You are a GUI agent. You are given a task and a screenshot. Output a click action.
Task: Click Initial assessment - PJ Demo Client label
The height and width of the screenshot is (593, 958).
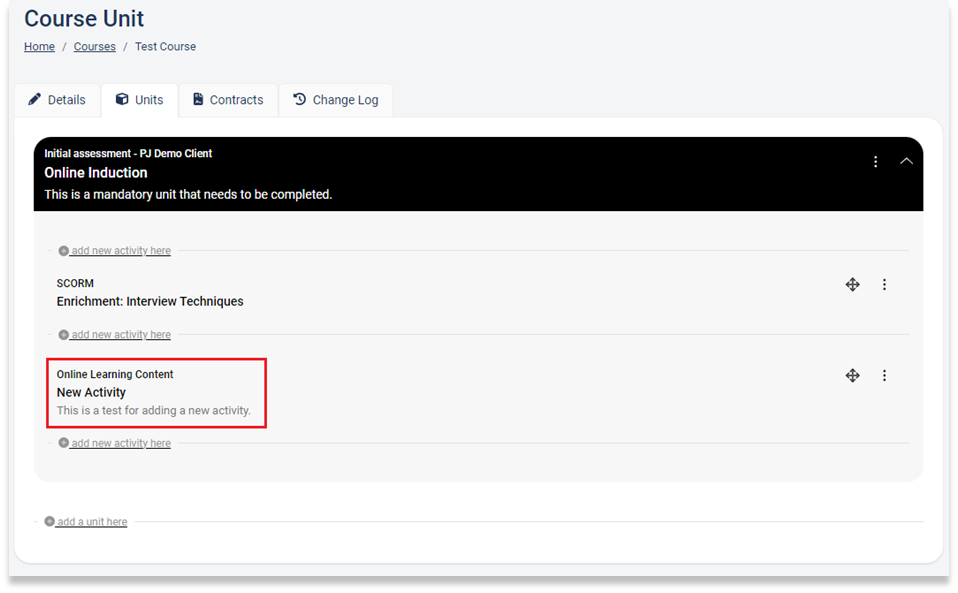coord(128,153)
